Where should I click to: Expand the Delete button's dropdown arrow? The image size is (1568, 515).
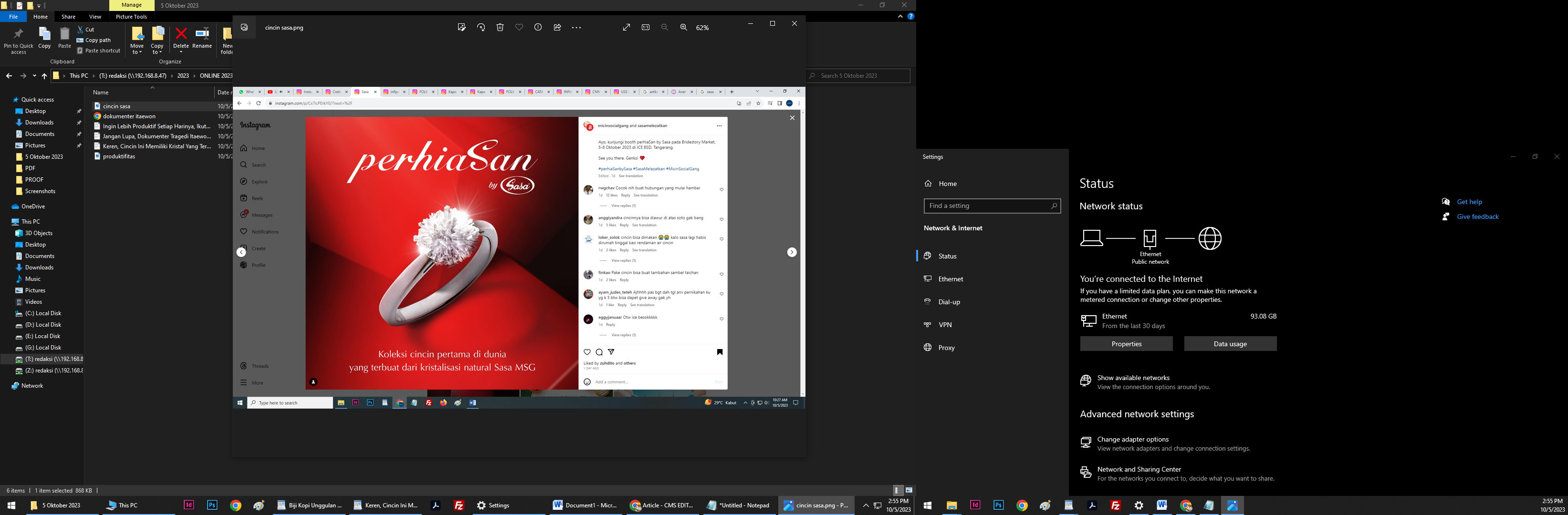(181, 51)
